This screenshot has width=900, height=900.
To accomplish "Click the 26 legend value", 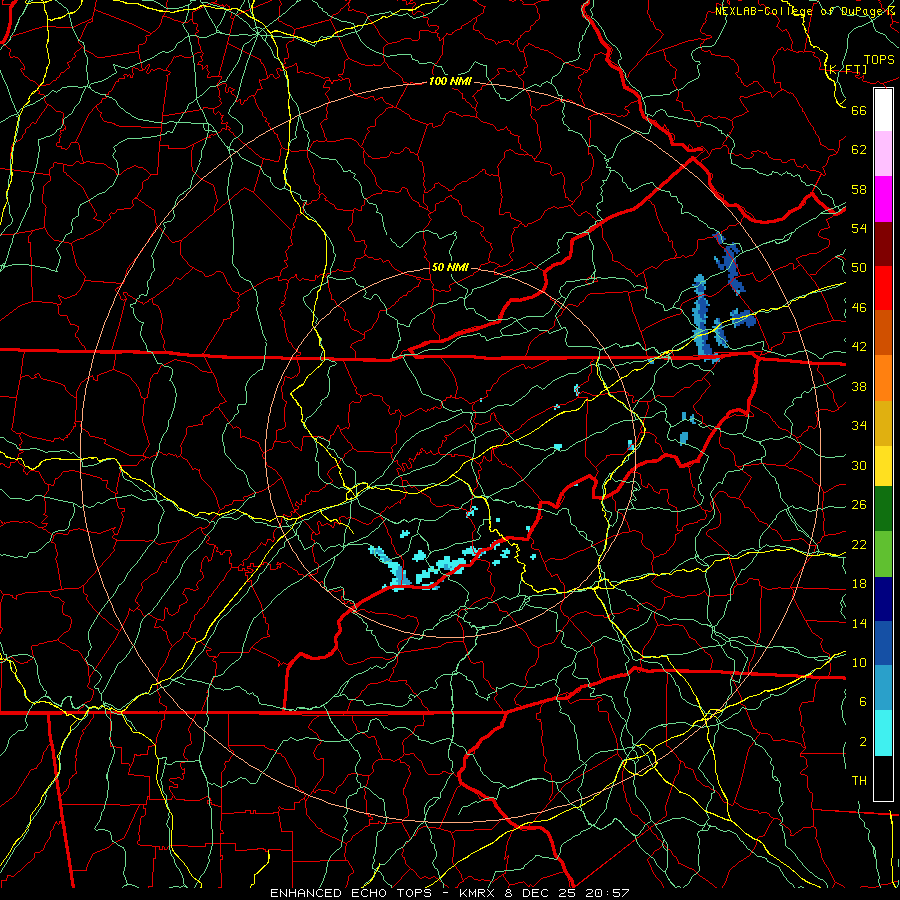I will (x=859, y=505).
